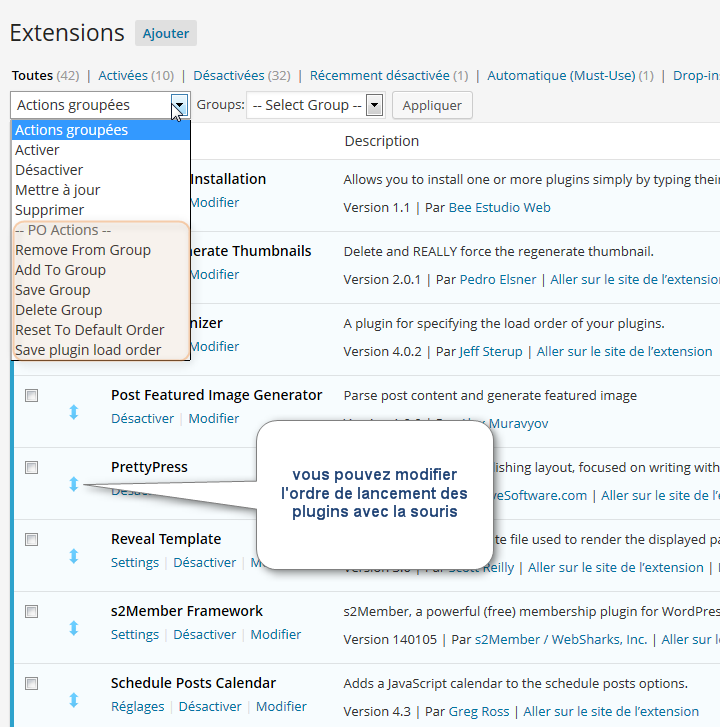Click Désactiver under Reveal Template
Viewport: 720px width, 727px height.
(x=204, y=562)
